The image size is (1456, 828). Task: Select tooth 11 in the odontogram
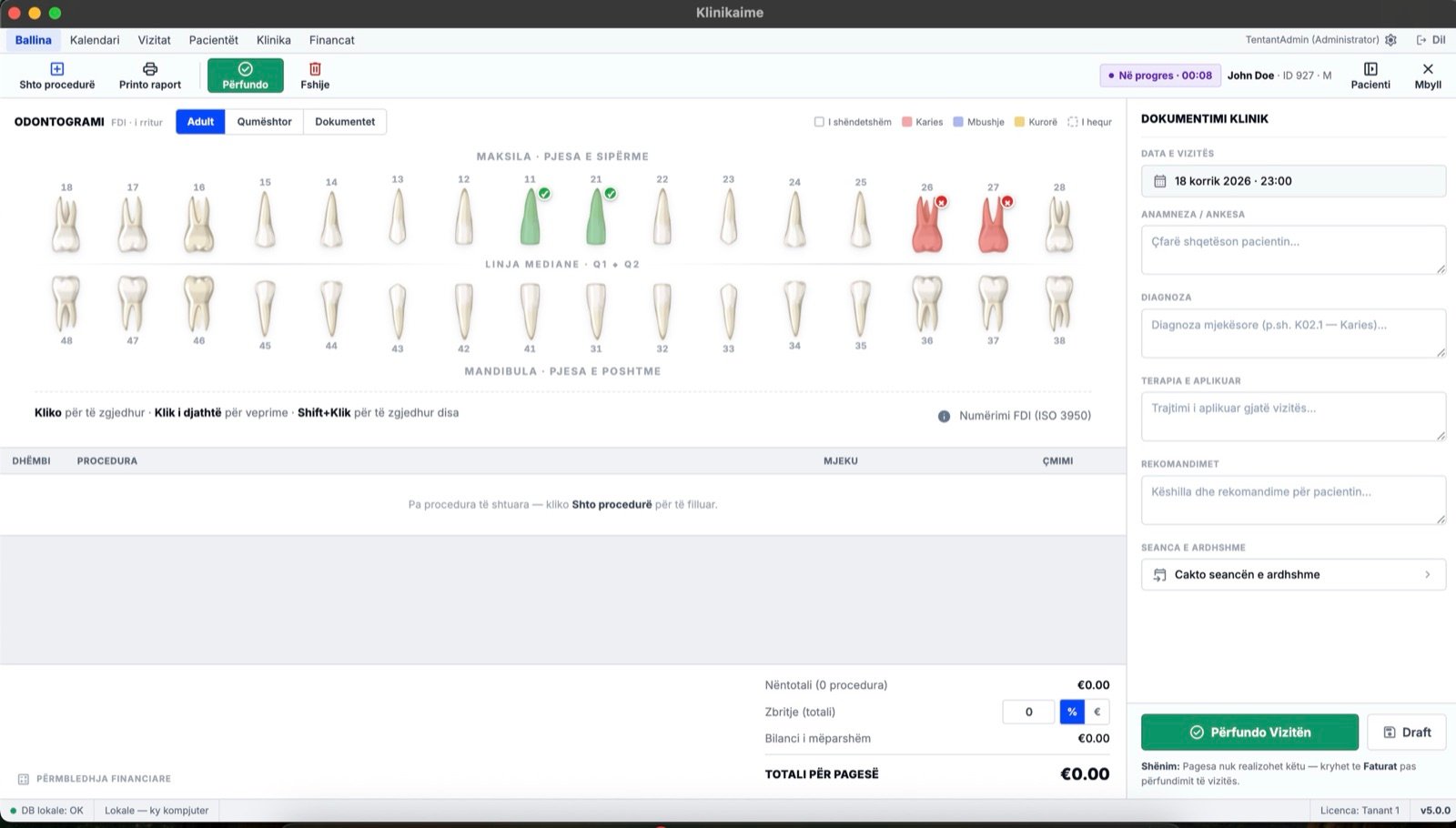coord(530,218)
